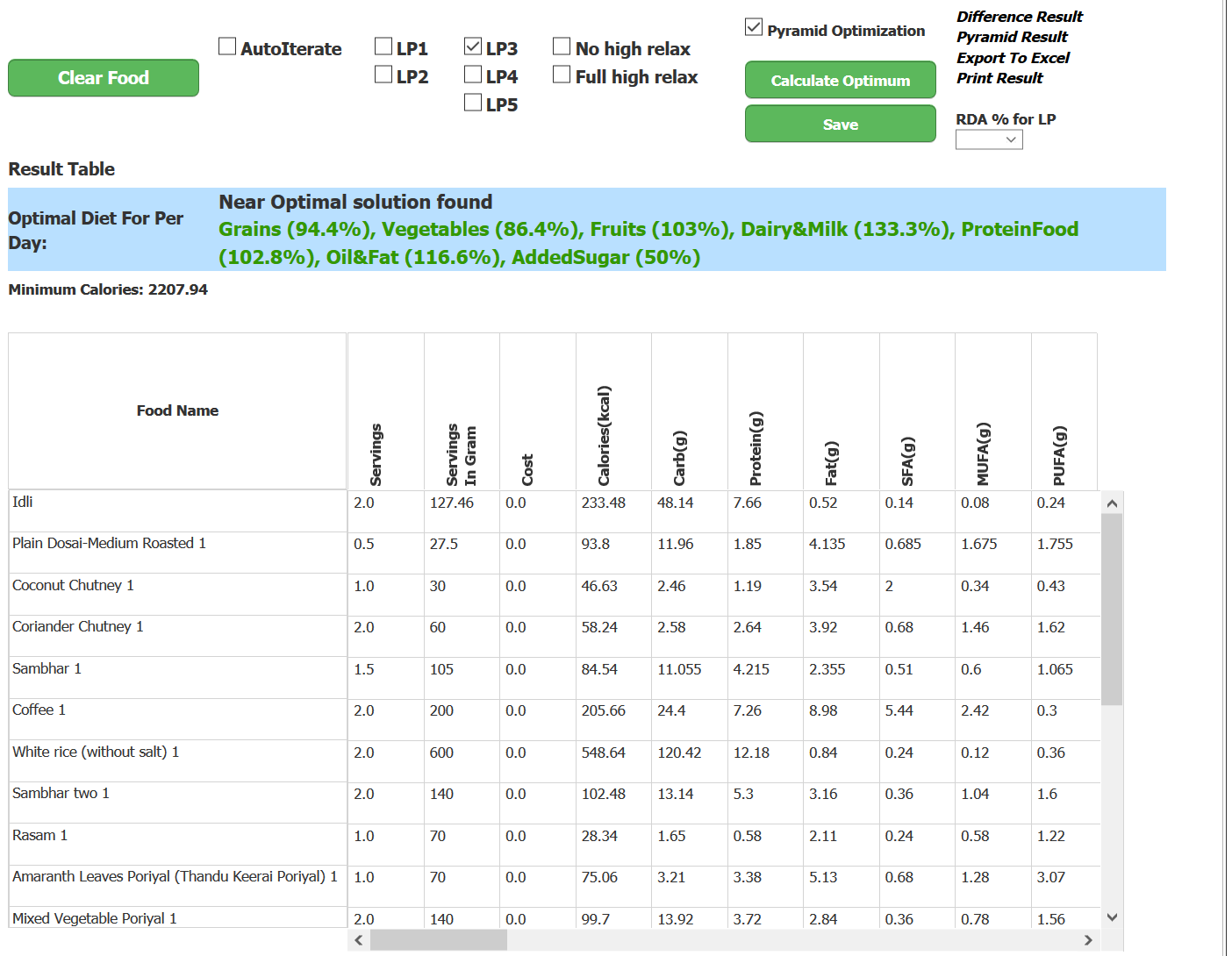Click the table's scroll up arrow
The width and height of the screenshot is (1232, 956).
pyautogui.click(x=1112, y=503)
